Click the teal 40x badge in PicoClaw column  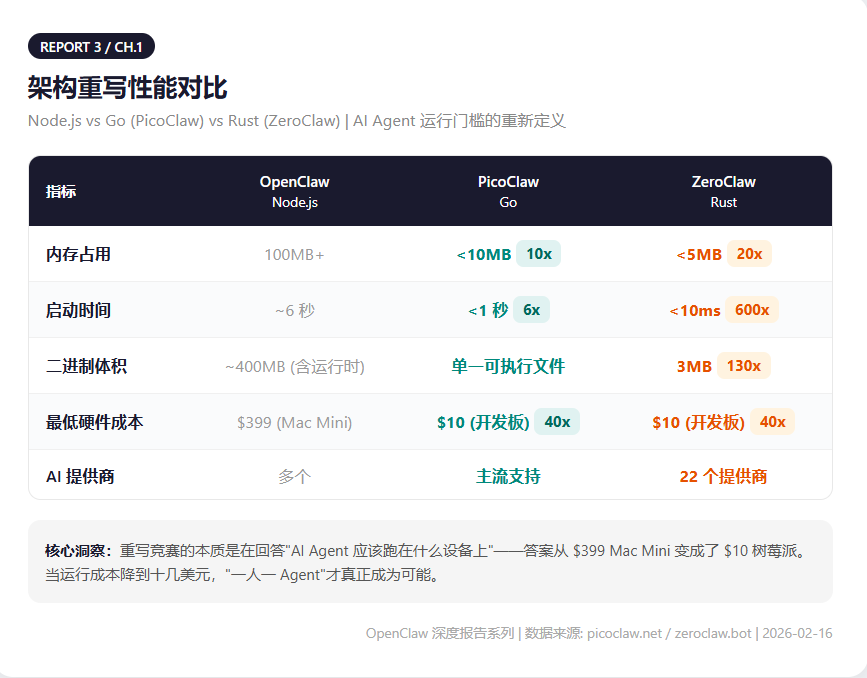(x=557, y=422)
